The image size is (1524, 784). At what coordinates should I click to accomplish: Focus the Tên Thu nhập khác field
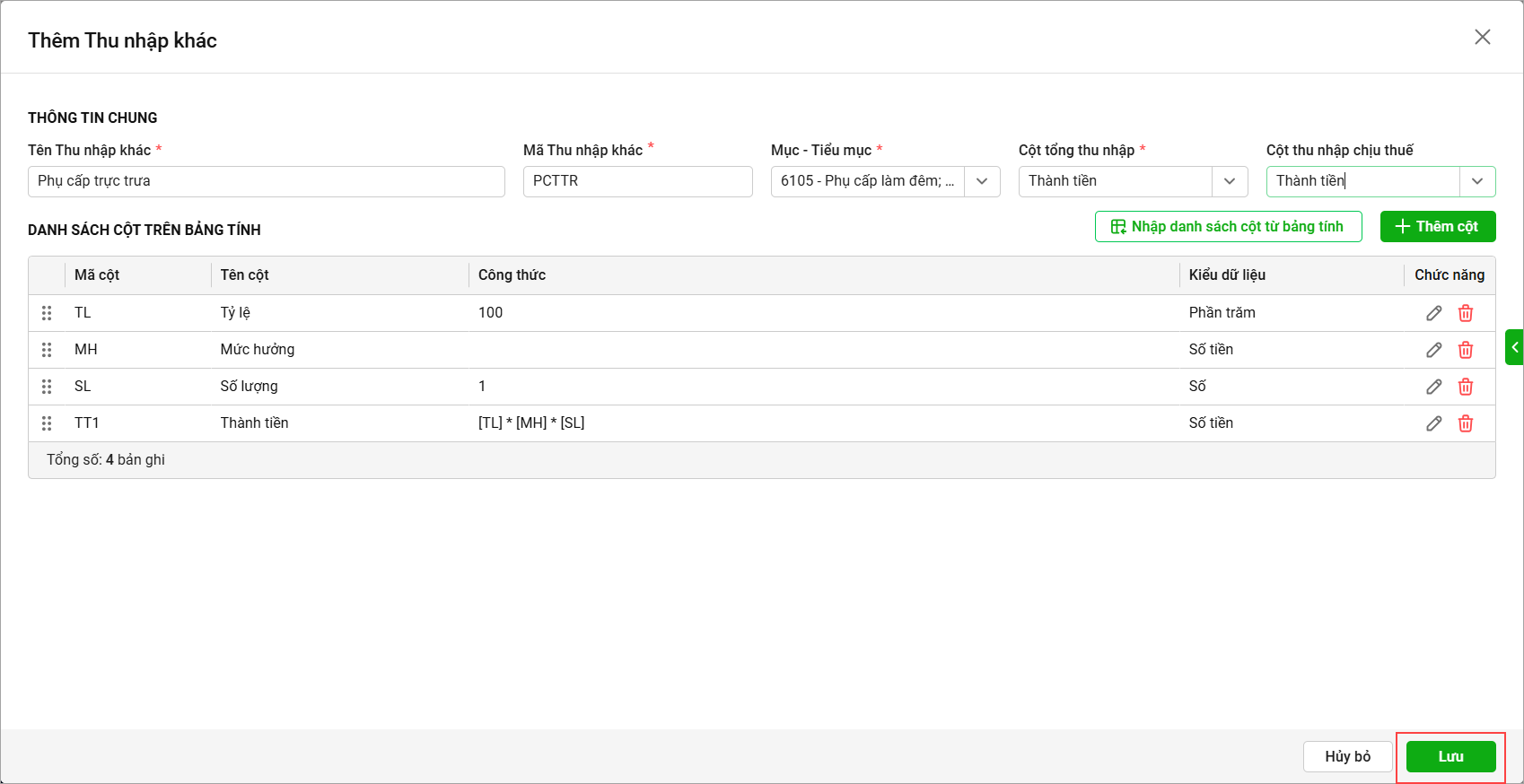[x=267, y=181]
